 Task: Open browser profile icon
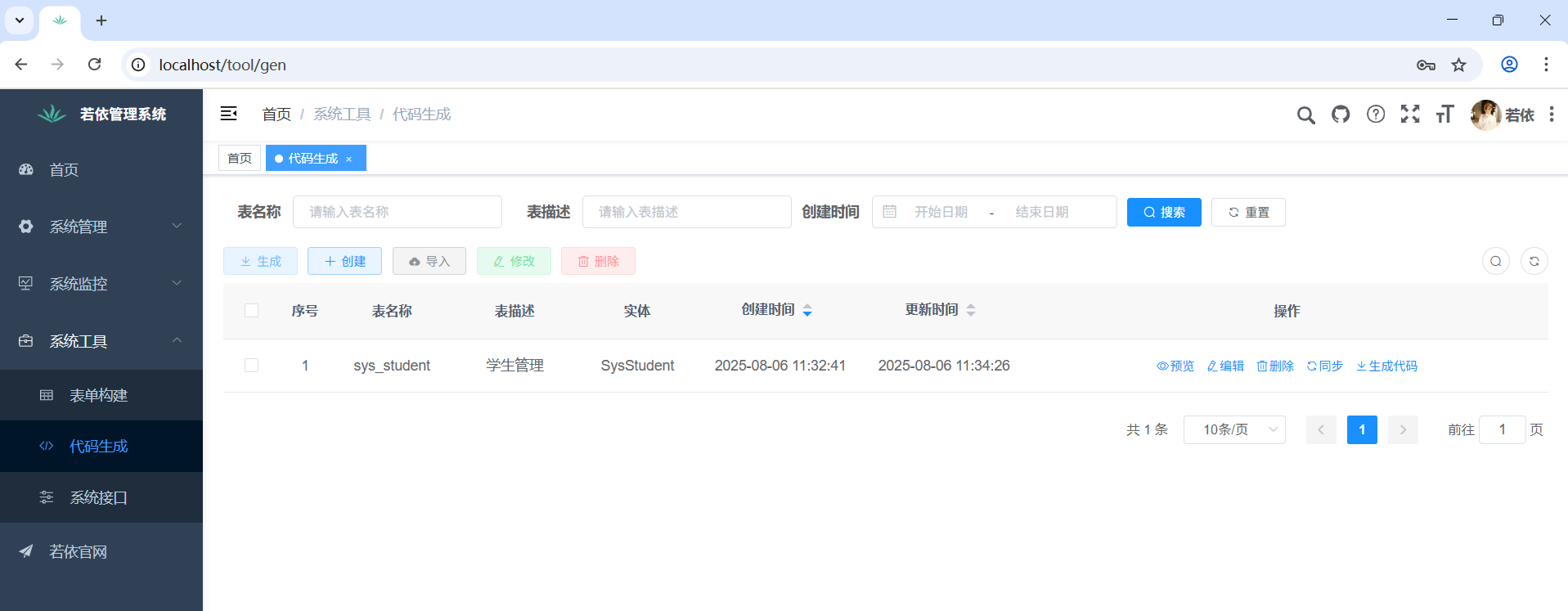pyautogui.click(x=1510, y=65)
